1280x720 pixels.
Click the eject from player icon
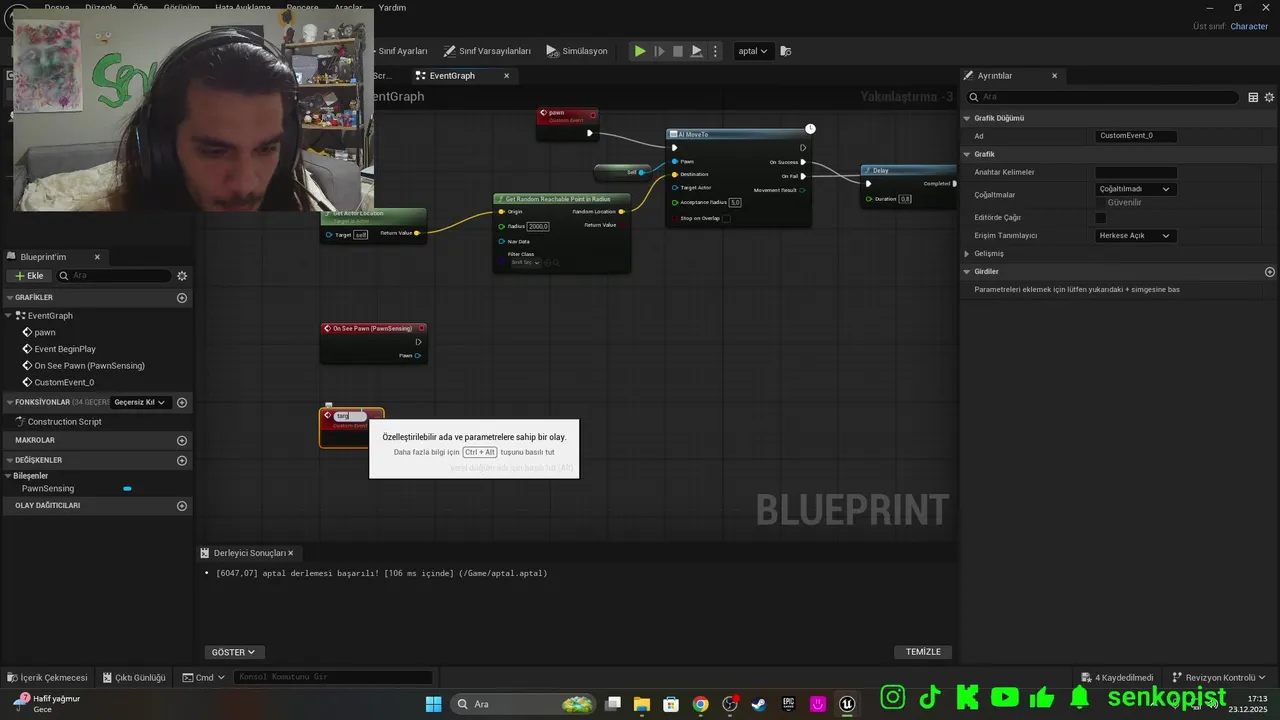point(697,51)
